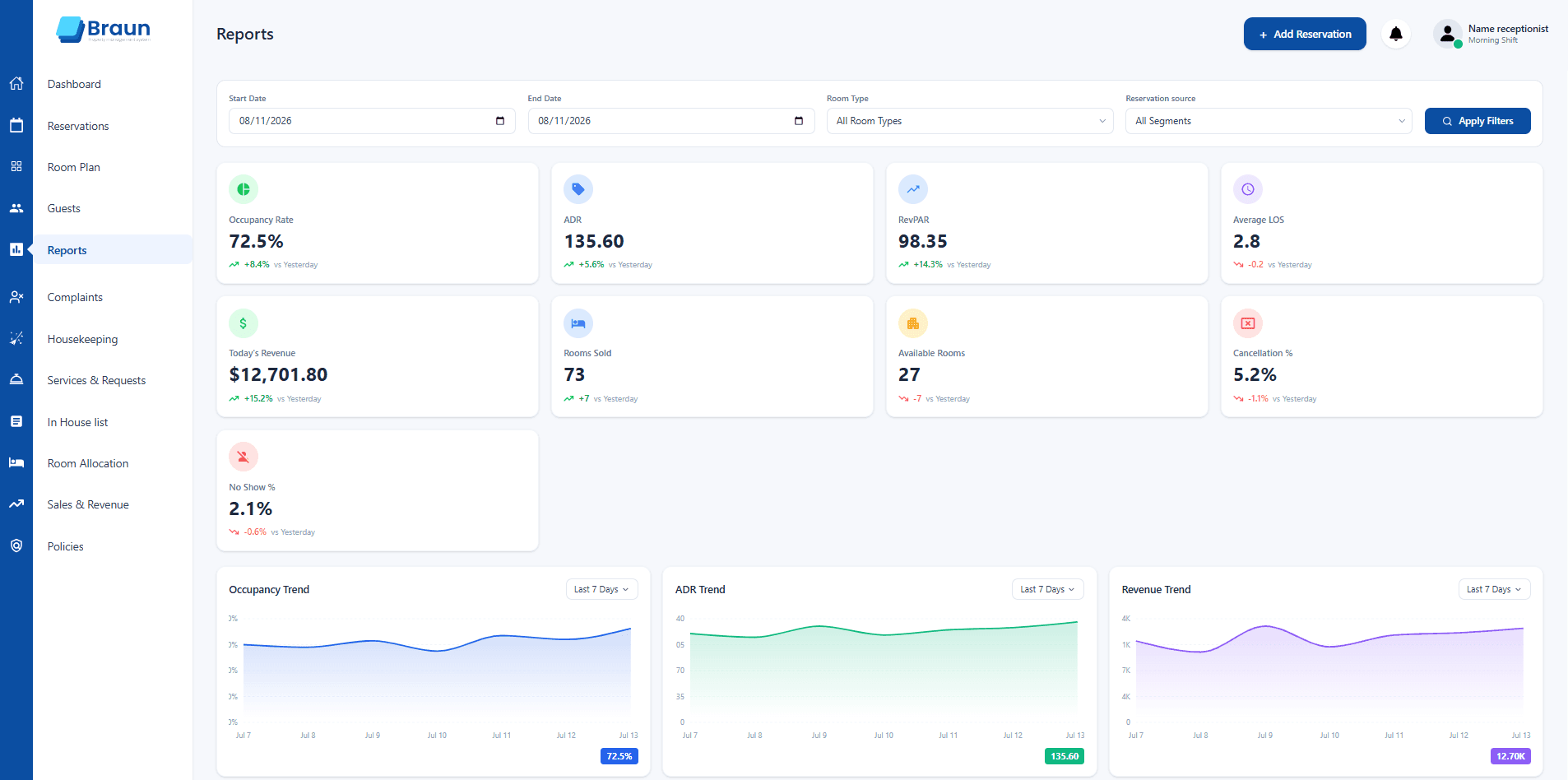Click the In House list document icon
The width and height of the screenshot is (1568, 780).
point(16,421)
